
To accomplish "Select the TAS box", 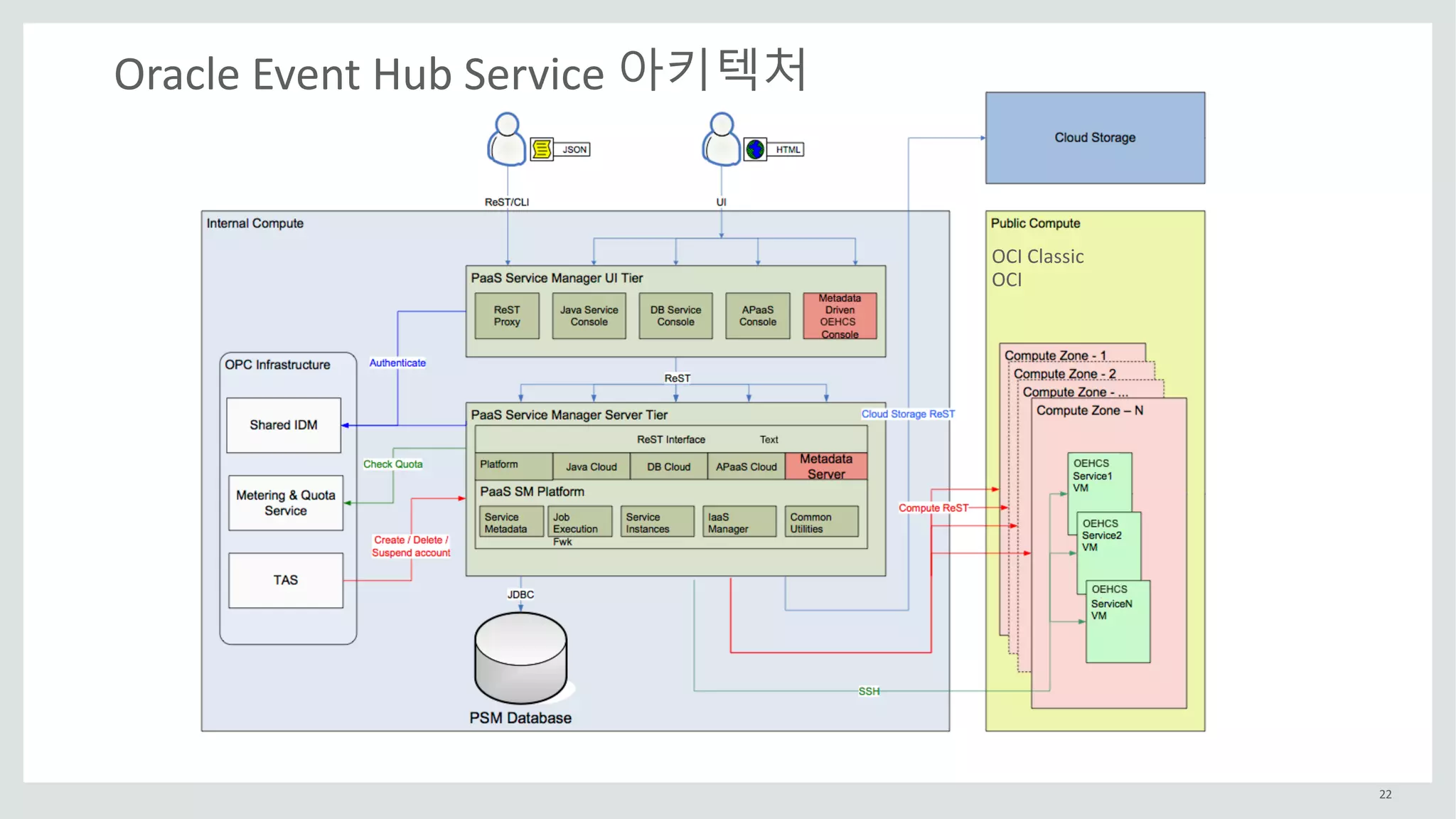I will 286,580.
